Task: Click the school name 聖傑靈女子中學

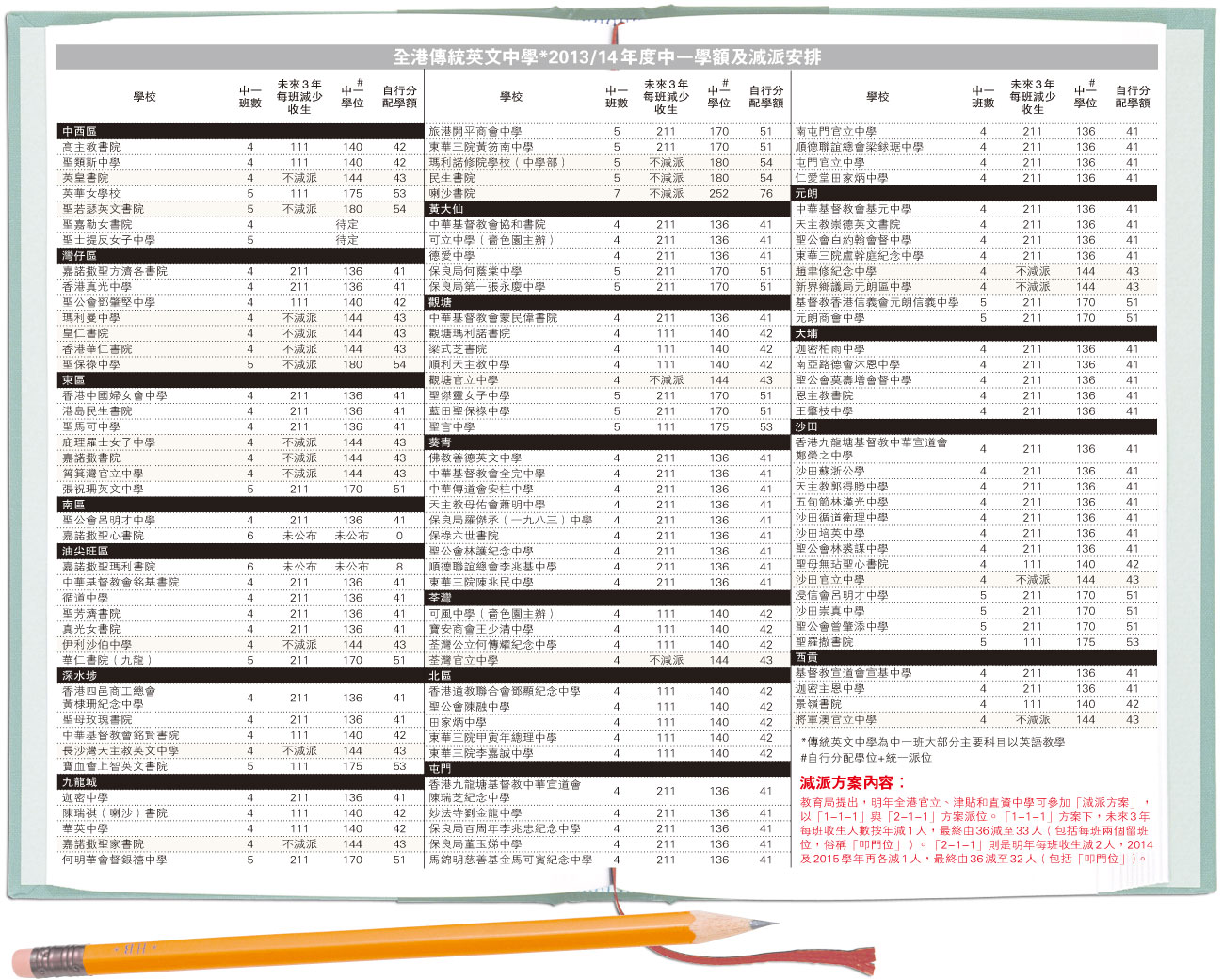Action: pyautogui.click(x=470, y=395)
